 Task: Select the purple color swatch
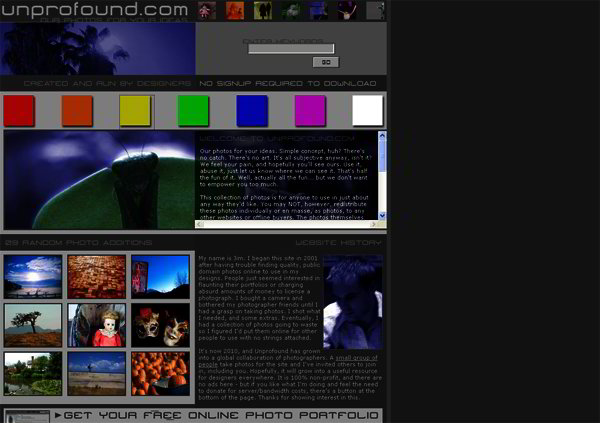pos(310,111)
